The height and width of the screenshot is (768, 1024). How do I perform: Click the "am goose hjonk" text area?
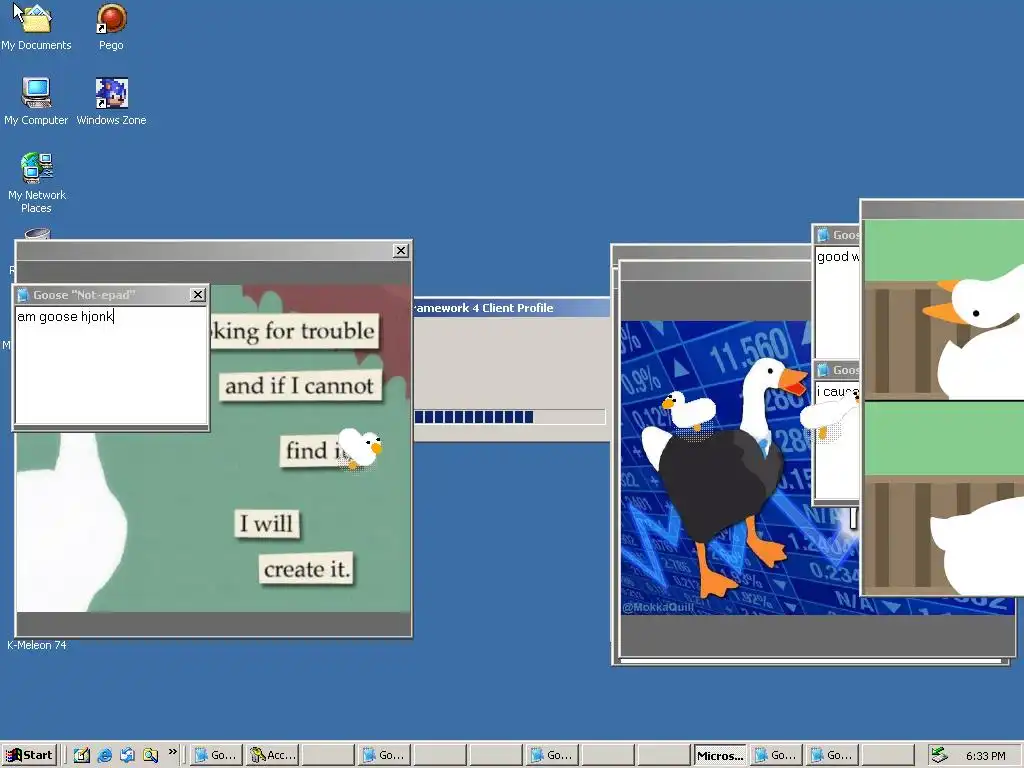point(111,366)
